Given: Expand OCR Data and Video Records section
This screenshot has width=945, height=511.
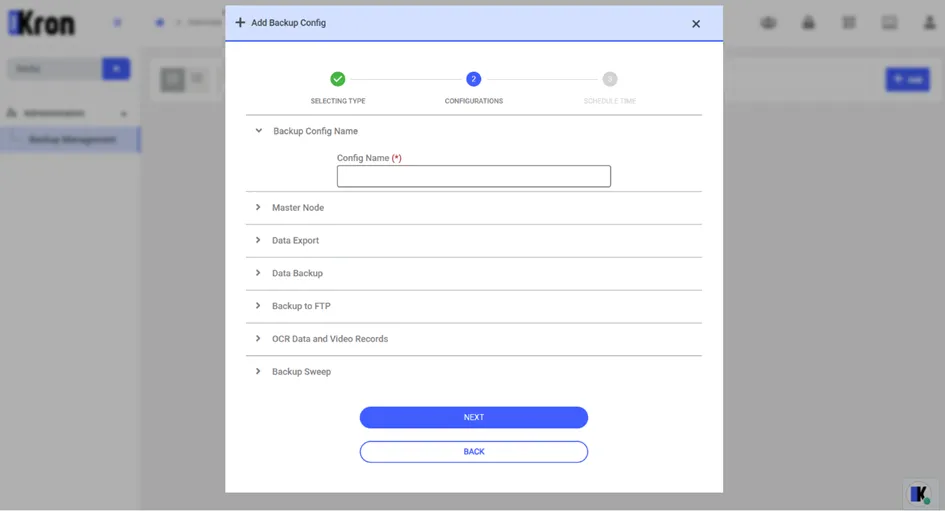Looking at the screenshot, I should coord(258,339).
